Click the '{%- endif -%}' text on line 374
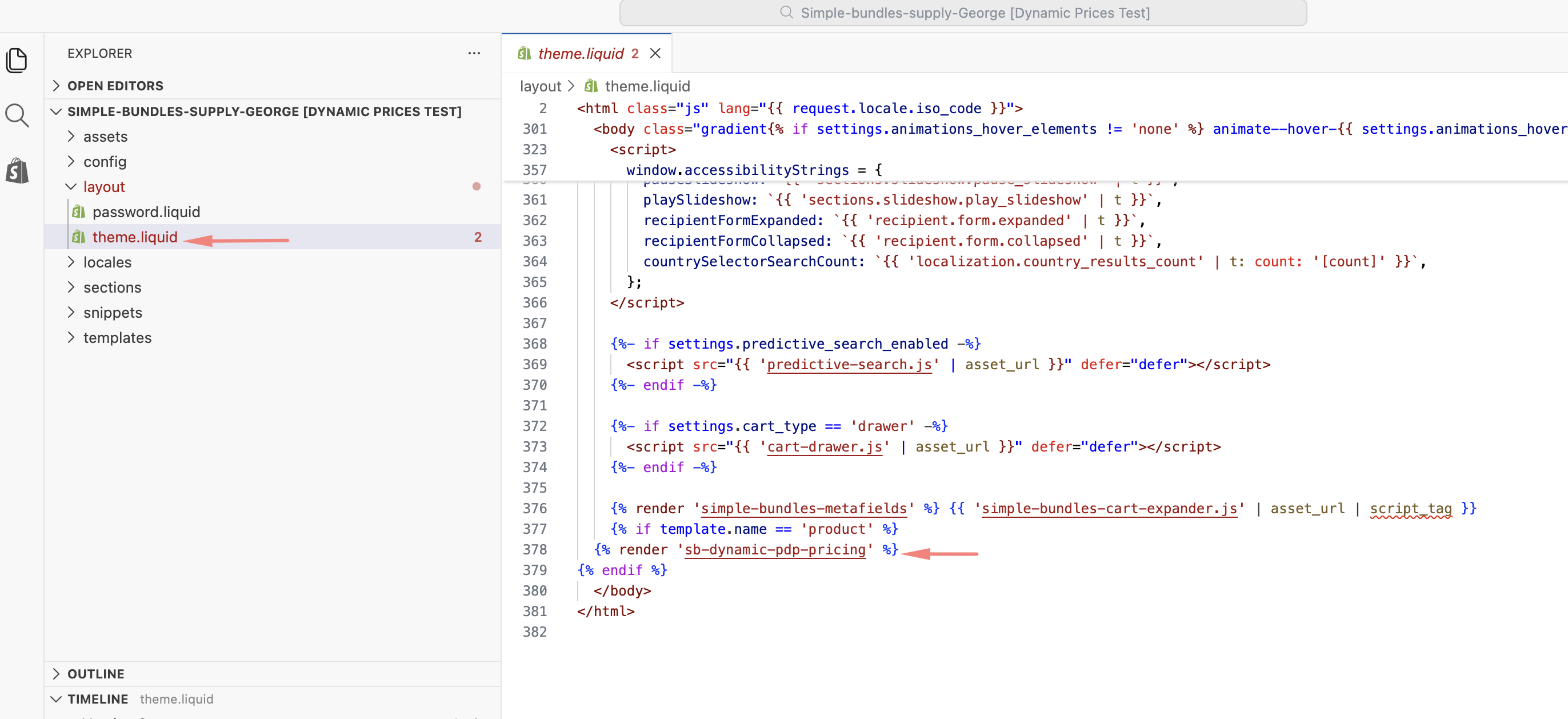 click(x=663, y=468)
